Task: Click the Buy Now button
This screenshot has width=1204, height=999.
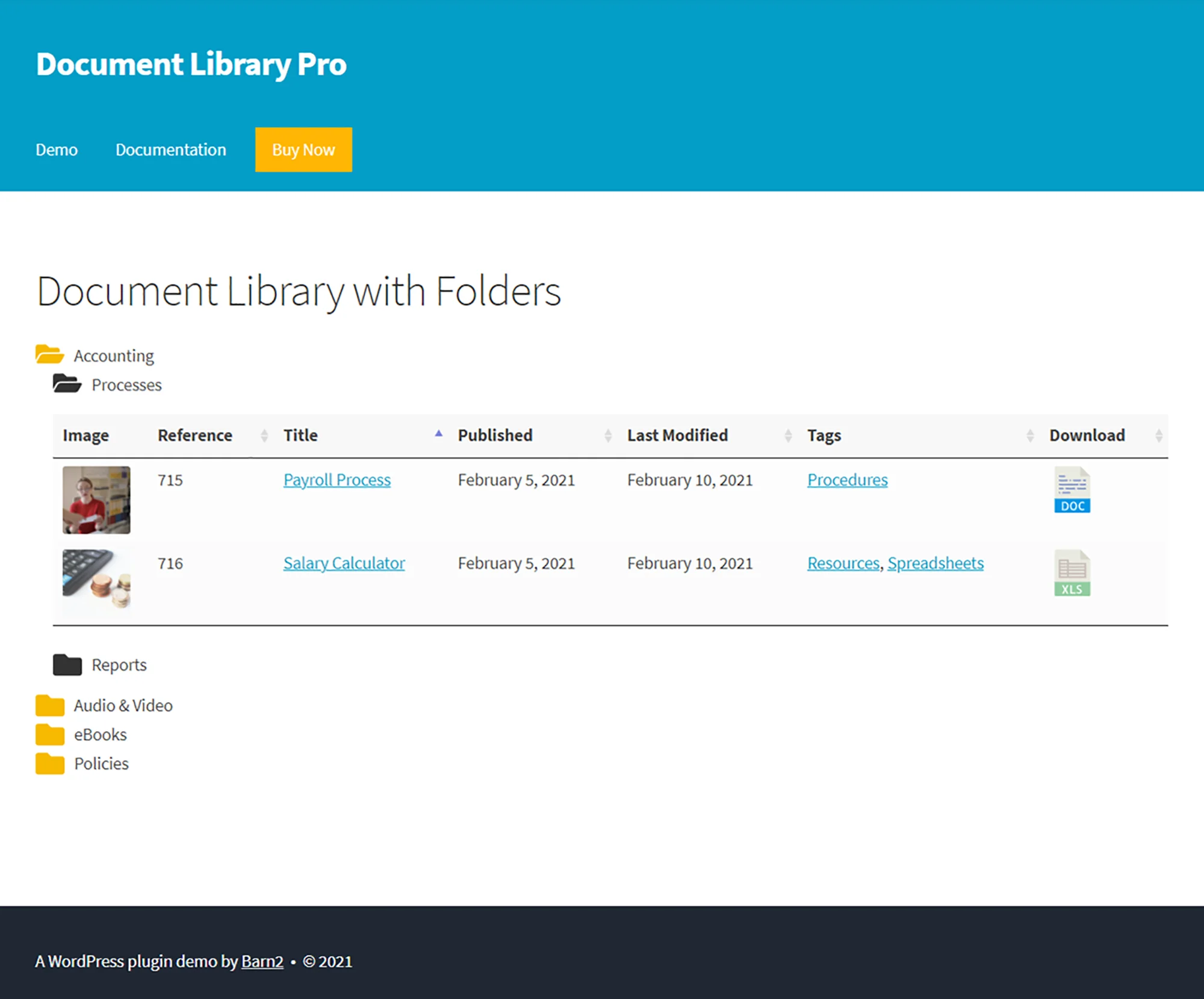Action: coord(303,150)
